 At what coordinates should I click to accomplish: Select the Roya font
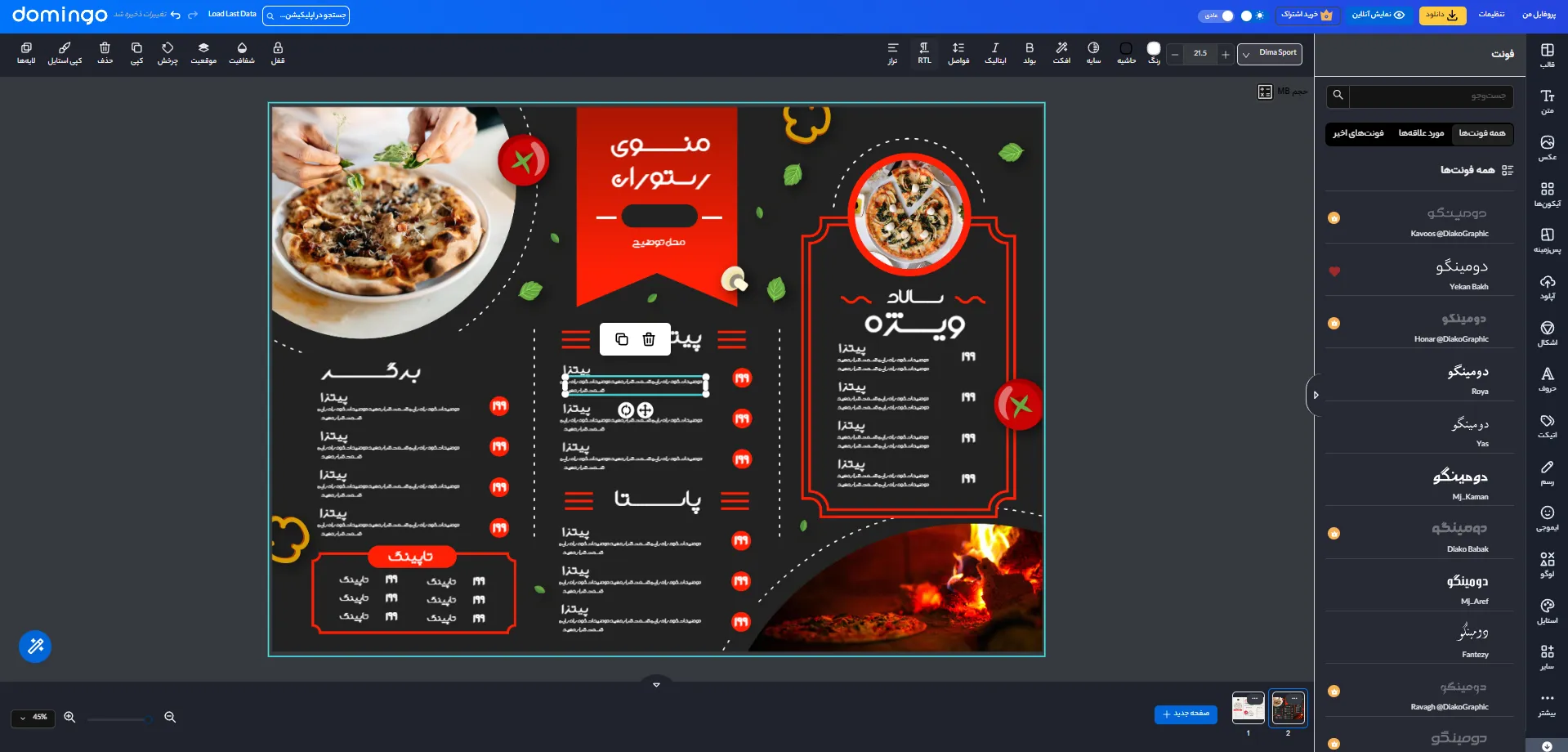pos(1467,378)
